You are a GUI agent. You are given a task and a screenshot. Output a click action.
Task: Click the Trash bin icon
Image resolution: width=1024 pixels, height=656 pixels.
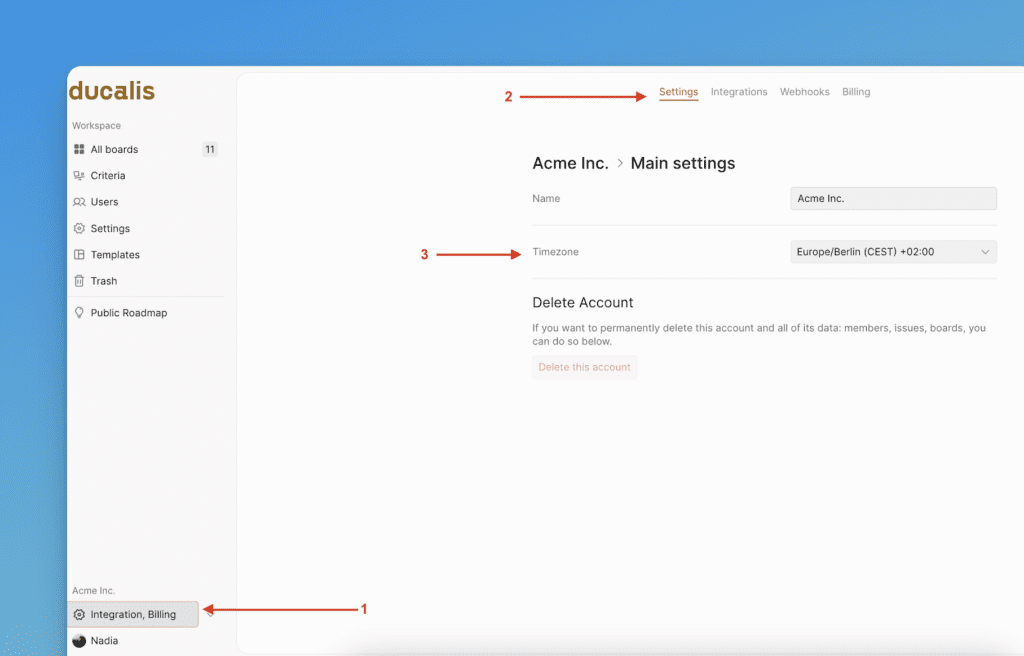point(79,281)
